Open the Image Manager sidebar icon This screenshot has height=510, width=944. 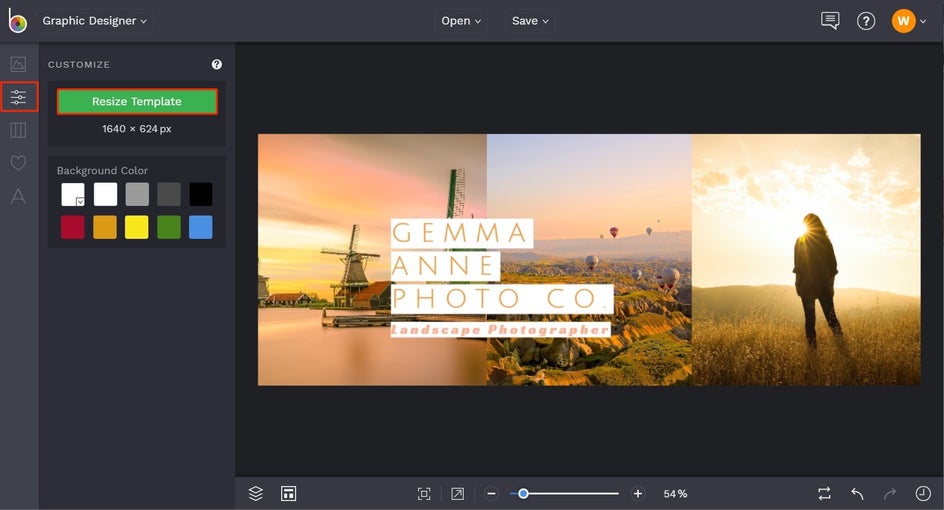18,64
